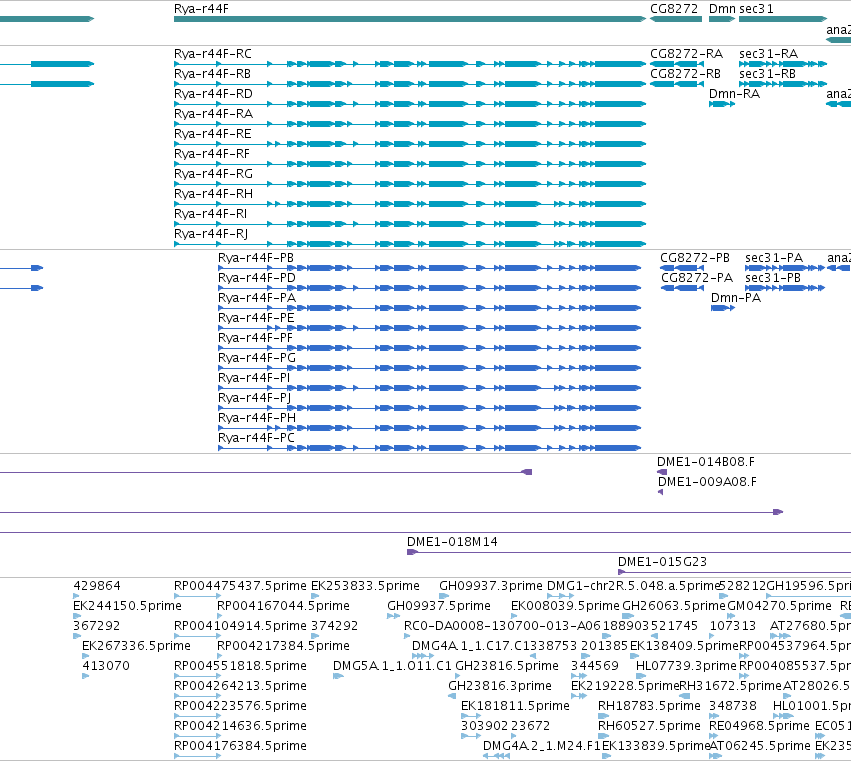Viewport: 851px width, 761px height.
Task: Select protein Rya-r44F-PG
Action: (257, 359)
